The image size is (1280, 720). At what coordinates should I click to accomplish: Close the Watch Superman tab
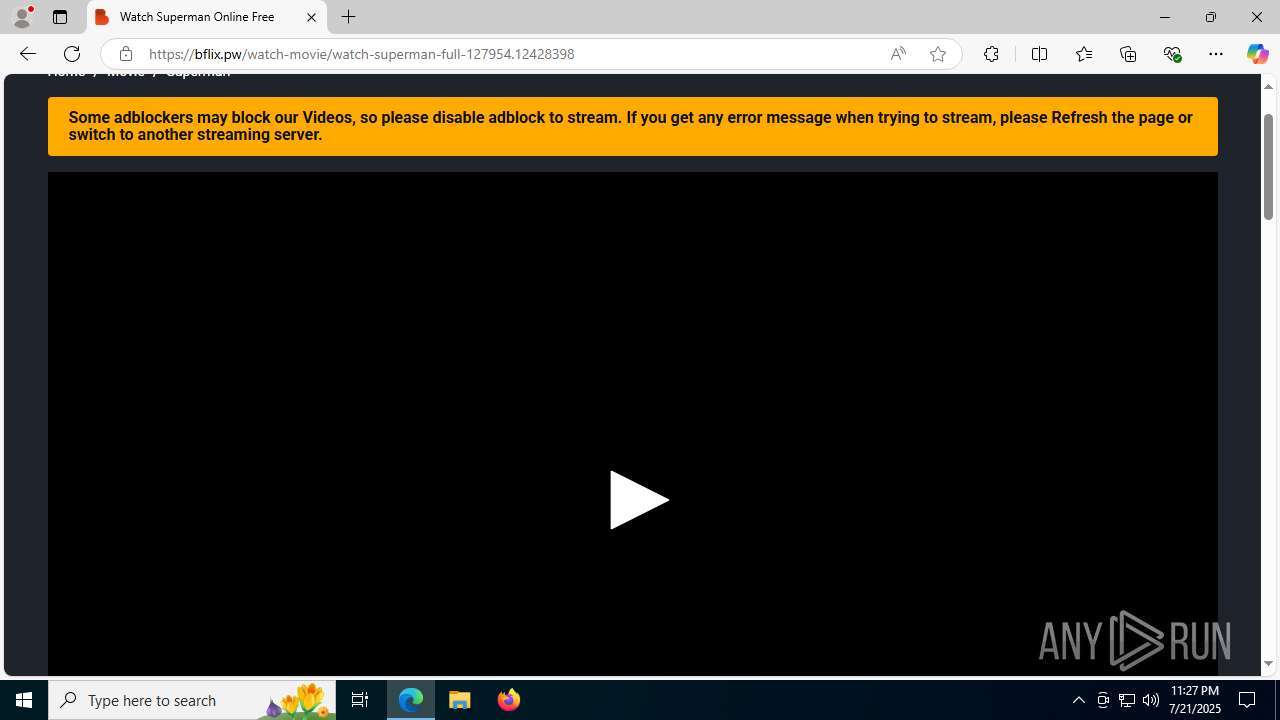click(x=311, y=17)
